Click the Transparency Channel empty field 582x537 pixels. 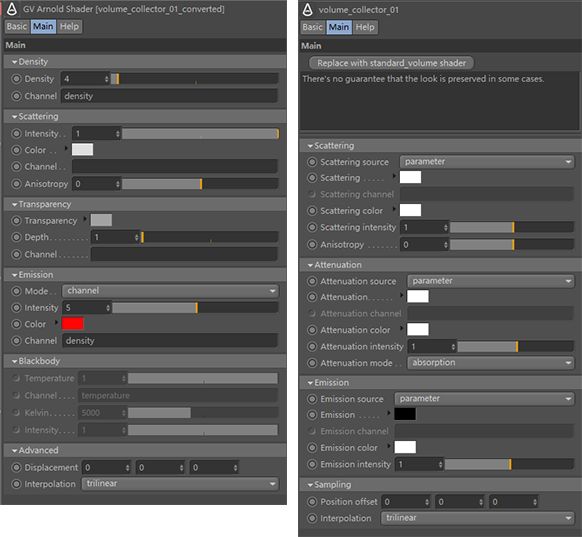tap(184, 254)
